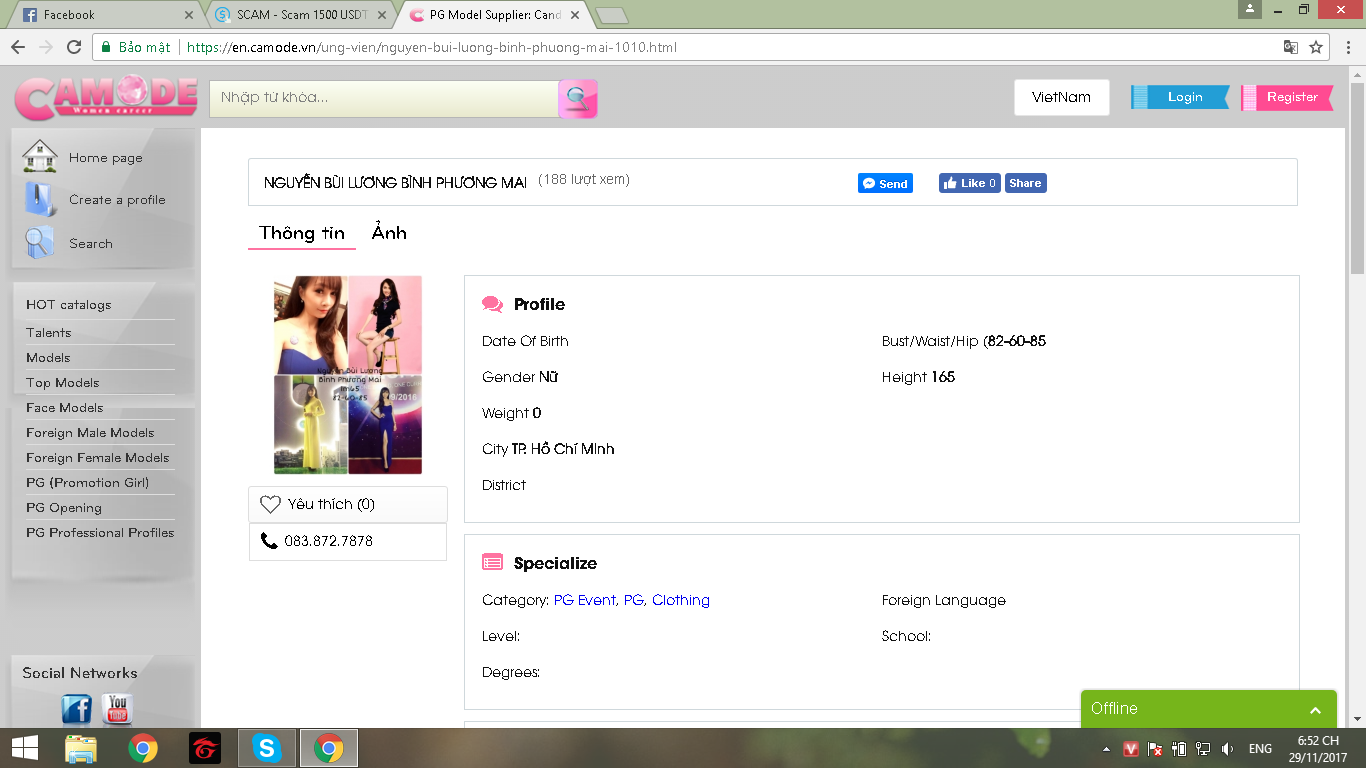Open Foreign Female Models category
The height and width of the screenshot is (768, 1366).
pyautogui.click(x=98, y=457)
